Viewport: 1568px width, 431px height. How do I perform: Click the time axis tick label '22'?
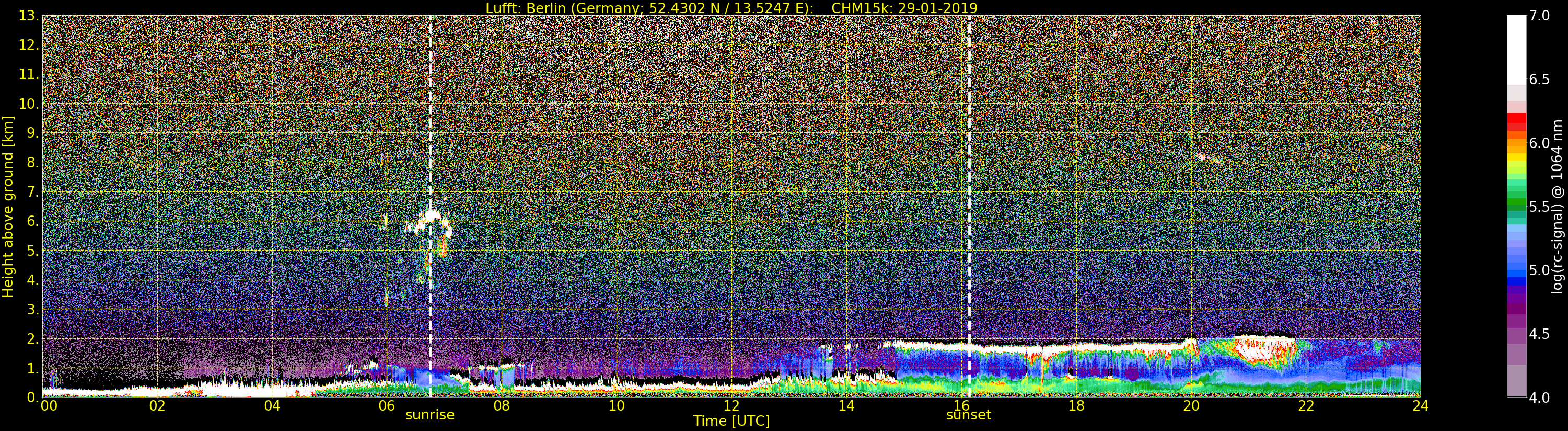click(x=1306, y=406)
